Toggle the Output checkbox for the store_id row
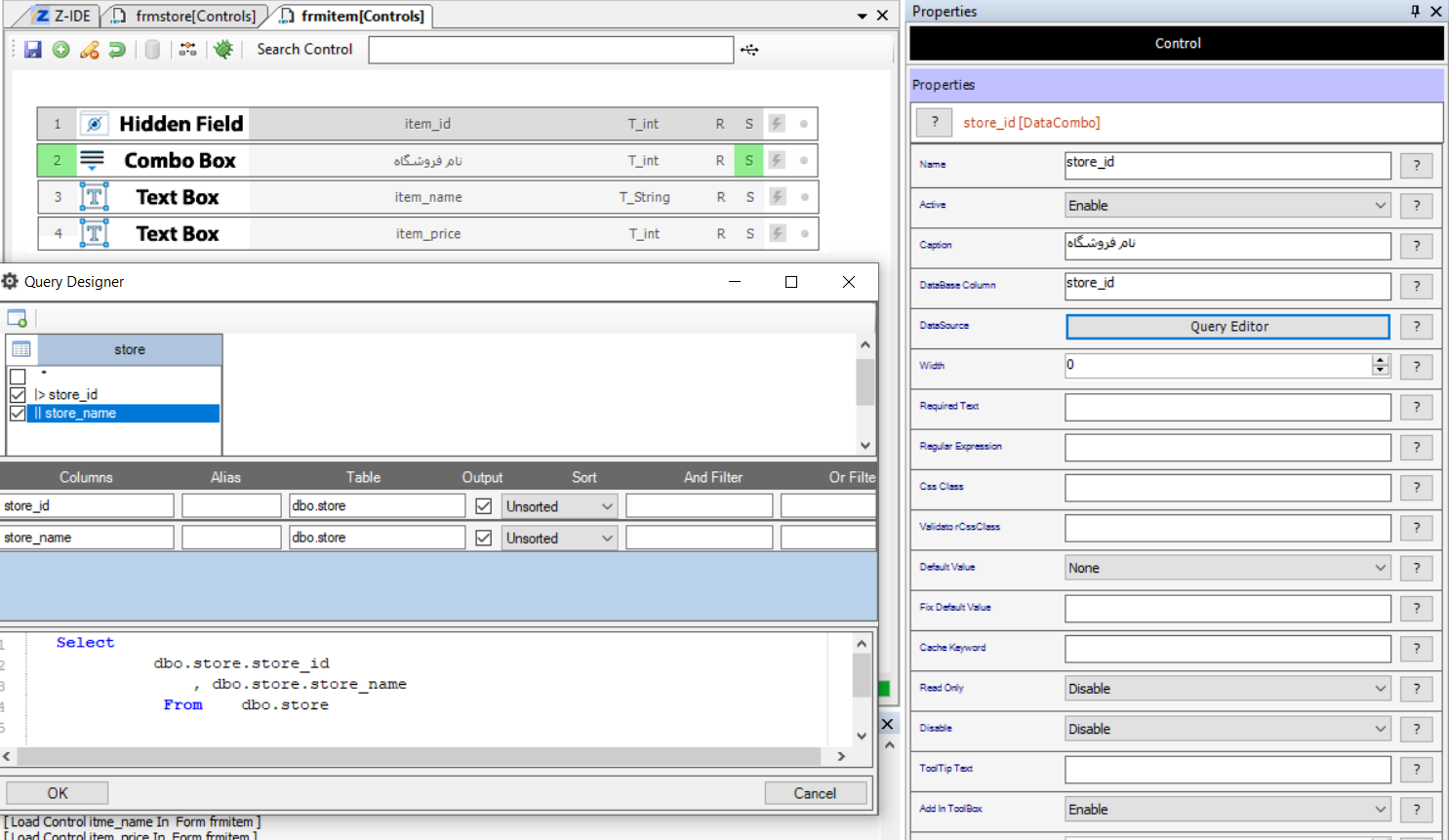Screen dimensions: 1449x840 click(x=483, y=506)
